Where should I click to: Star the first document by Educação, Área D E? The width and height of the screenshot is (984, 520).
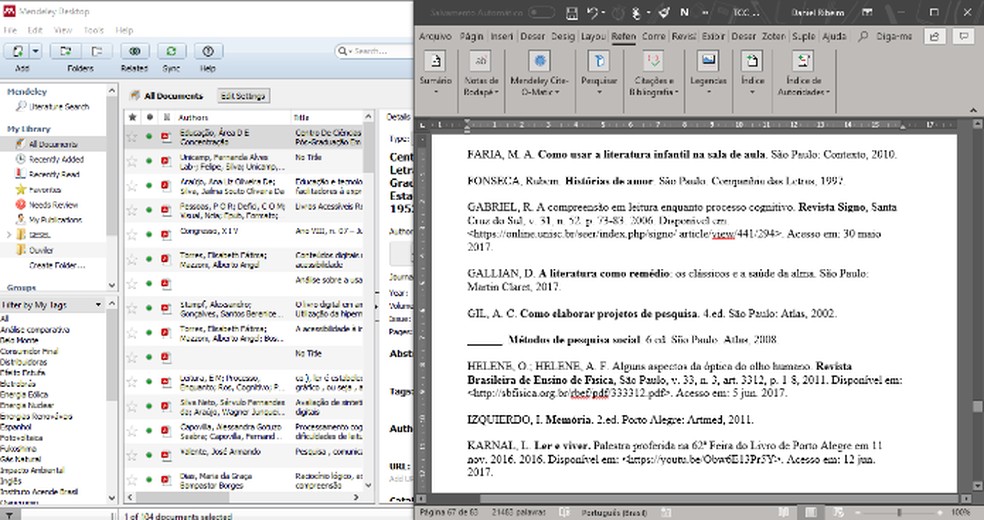tap(131, 137)
